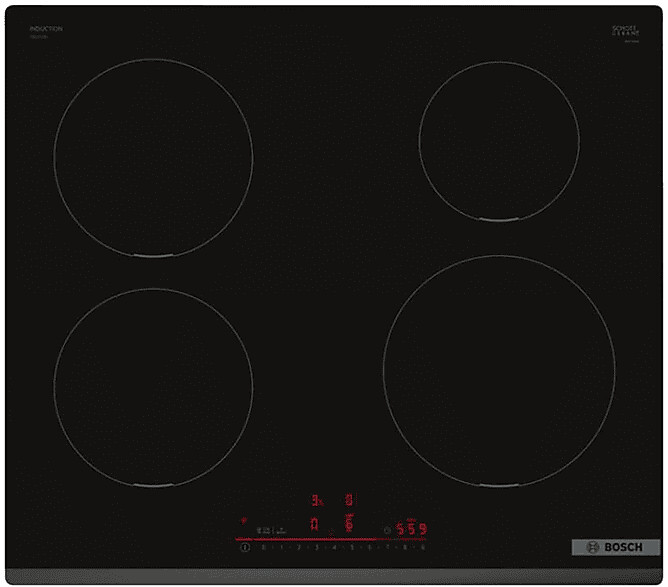The width and height of the screenshot is (668, 587).
Task: Tap the red indicator above power icon
Action: coord(243,521)
